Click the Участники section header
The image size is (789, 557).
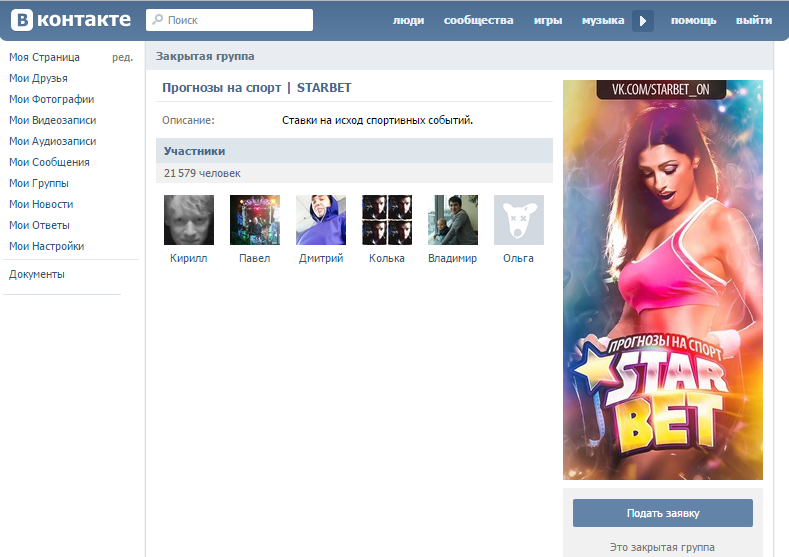pos(354,151)
